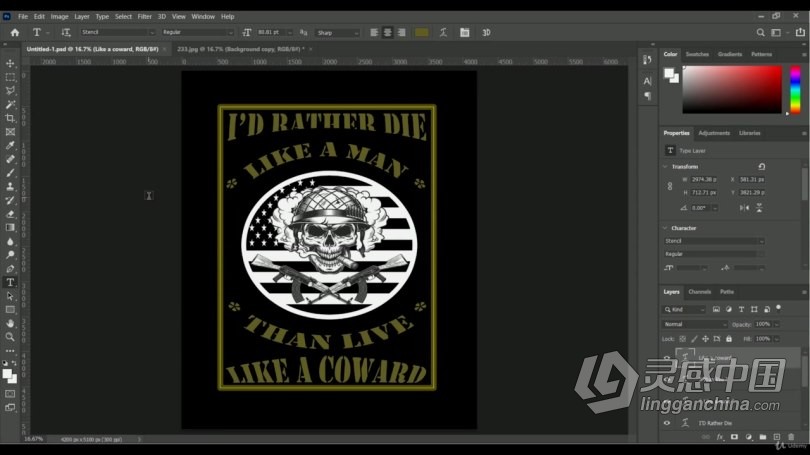
Task: Toggle pixel layer filter in Layers panel
Action: point(716,309)
